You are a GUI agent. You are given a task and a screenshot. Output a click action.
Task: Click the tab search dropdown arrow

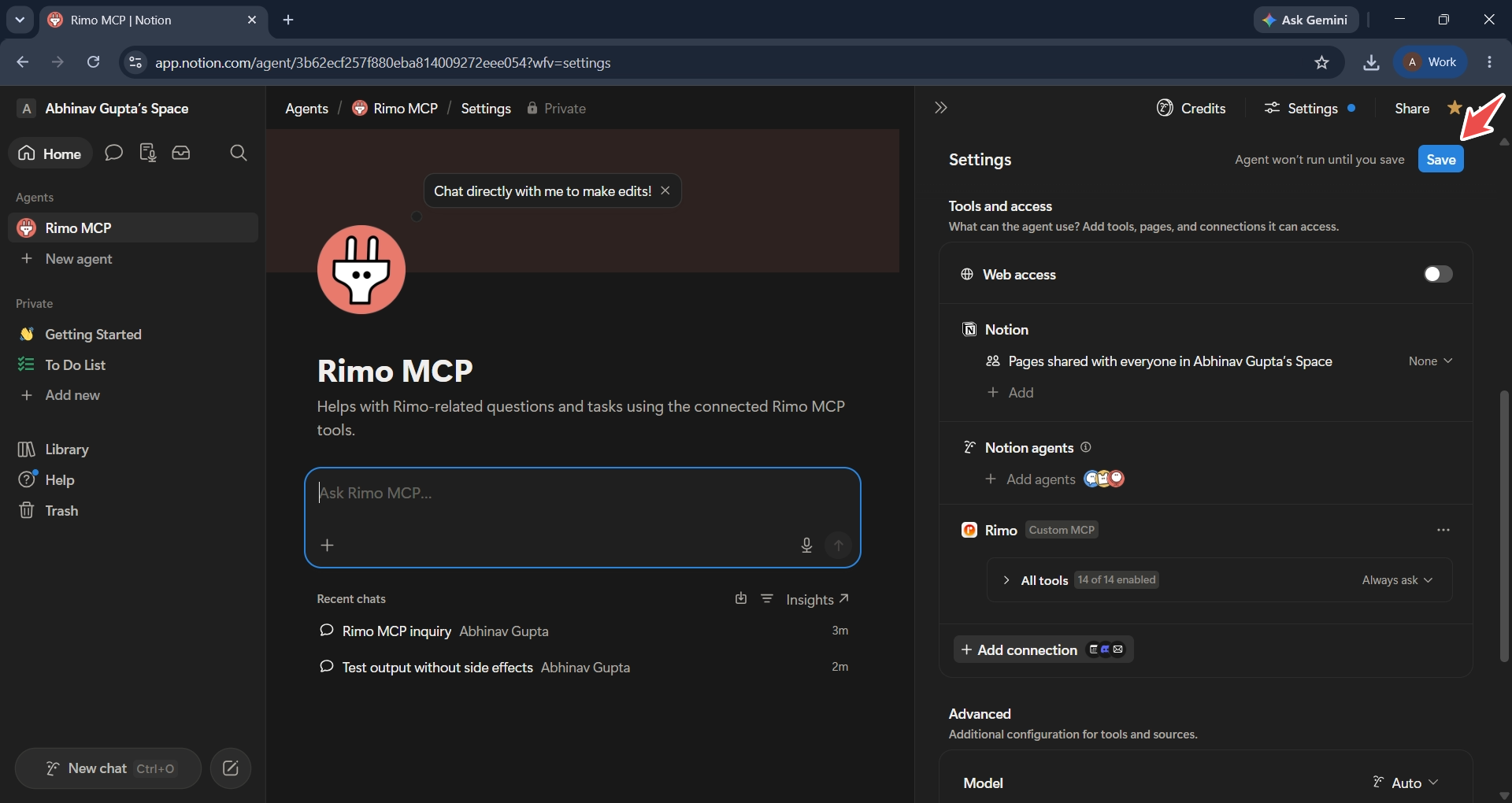tap(20, 20)
